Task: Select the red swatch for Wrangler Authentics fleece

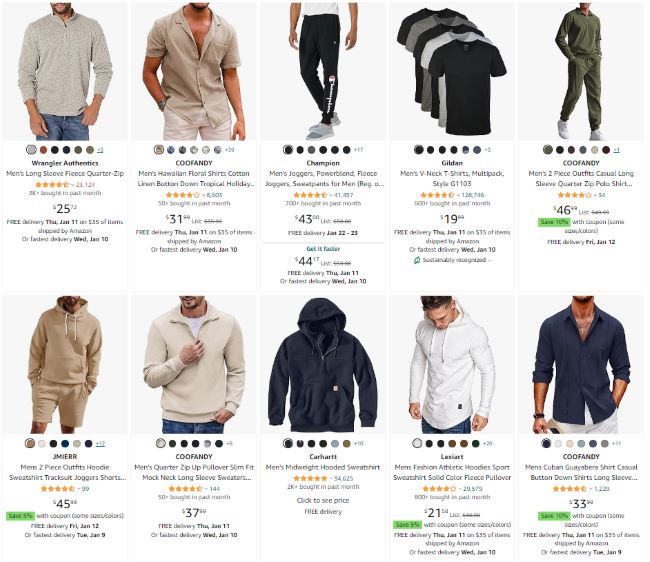Action: point(43,150)
